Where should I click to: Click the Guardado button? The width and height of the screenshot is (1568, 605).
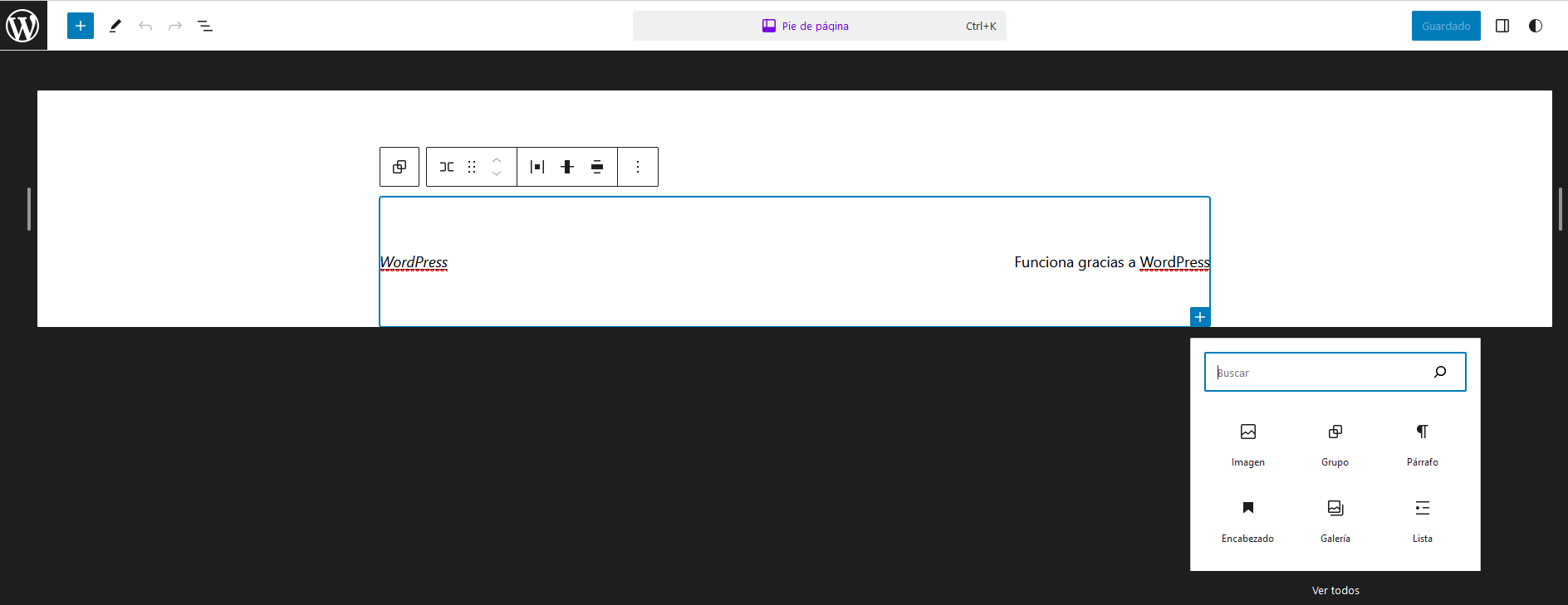[1445, 26]
